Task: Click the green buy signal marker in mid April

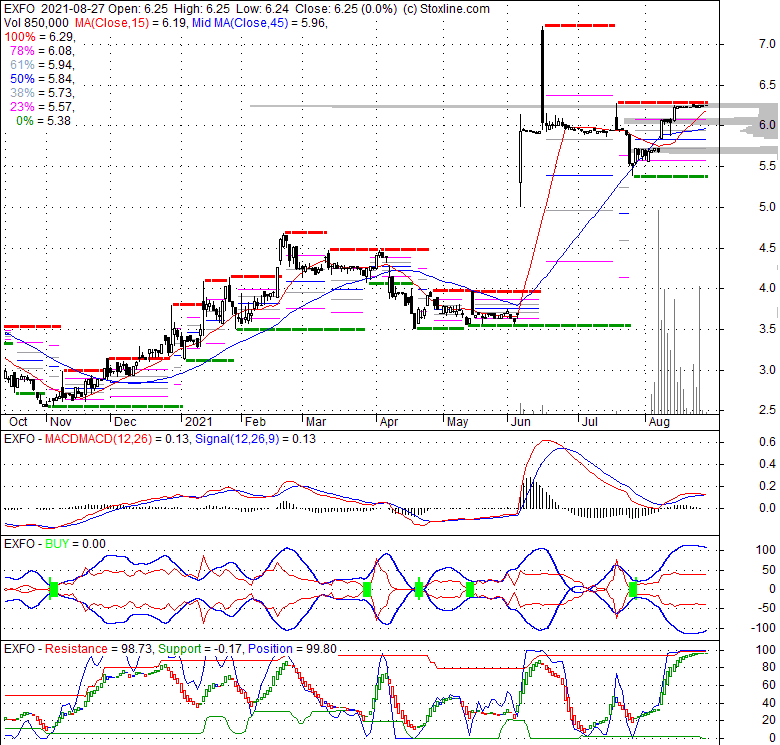Action: (x=419, y=589)
